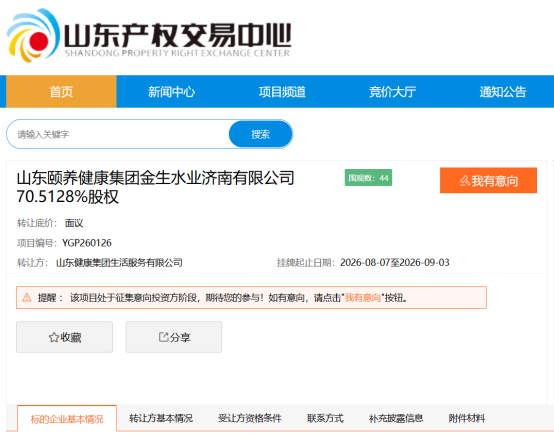Viewport: 554px width, 438px height.
Task: Switch to the 转让方基本情况 tab
Action: tap(161, 418)
